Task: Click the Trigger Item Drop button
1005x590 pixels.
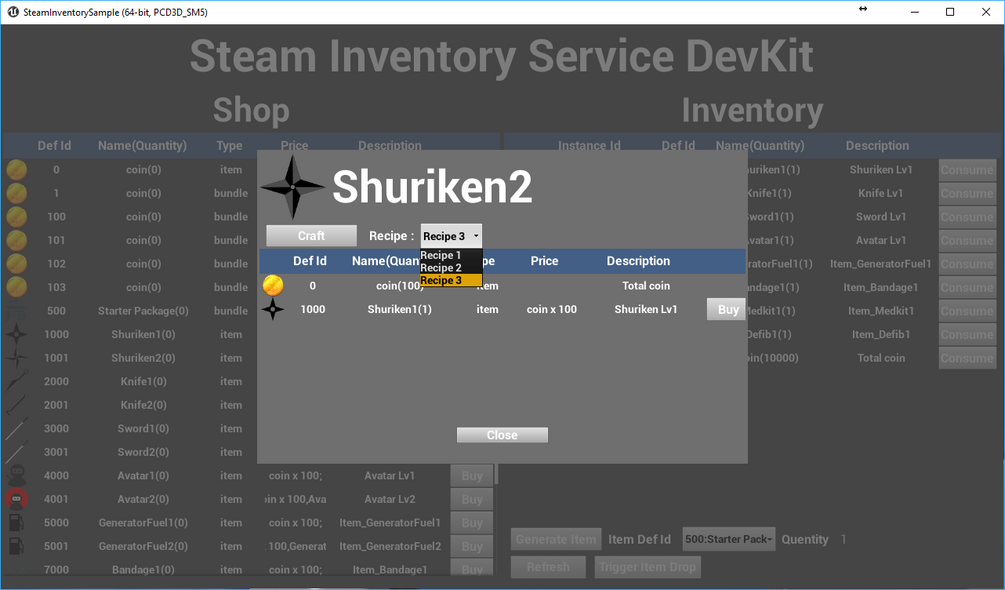Action: 647,567
